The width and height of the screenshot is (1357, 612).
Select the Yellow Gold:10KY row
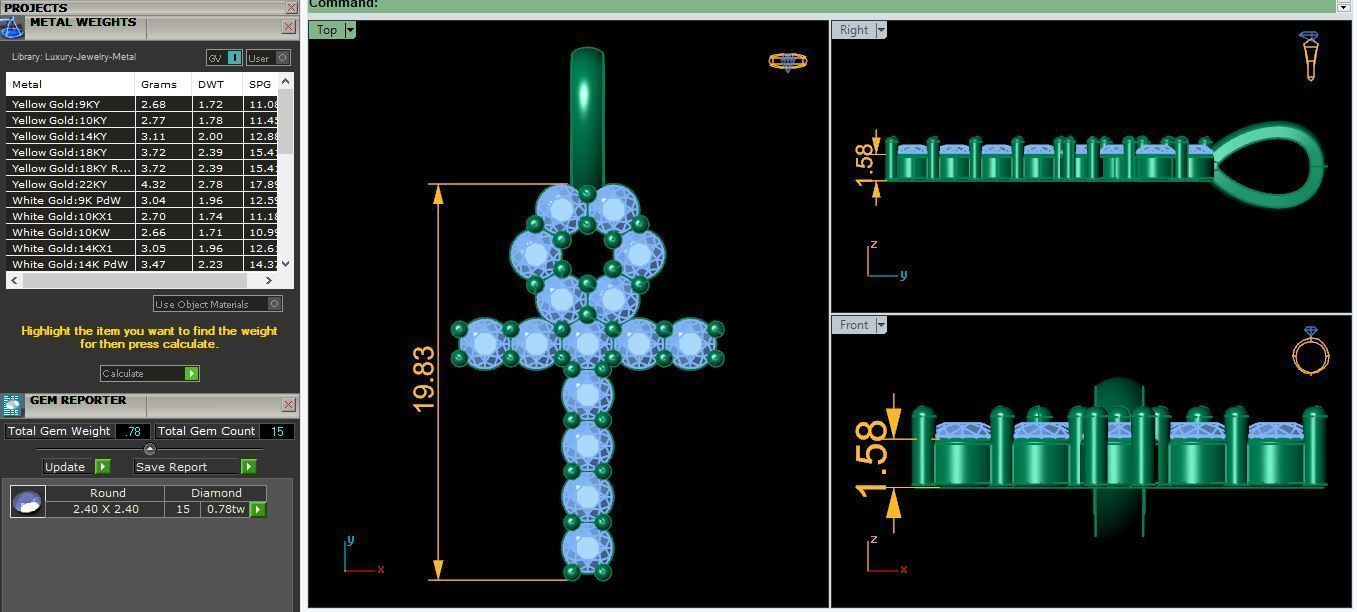point(142,120)
